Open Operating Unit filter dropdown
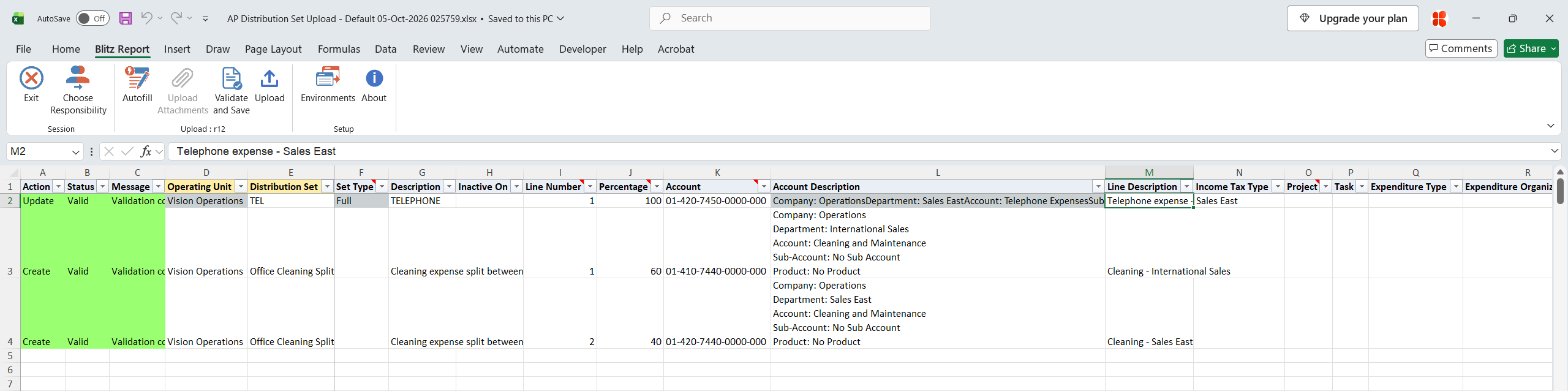 241,186
